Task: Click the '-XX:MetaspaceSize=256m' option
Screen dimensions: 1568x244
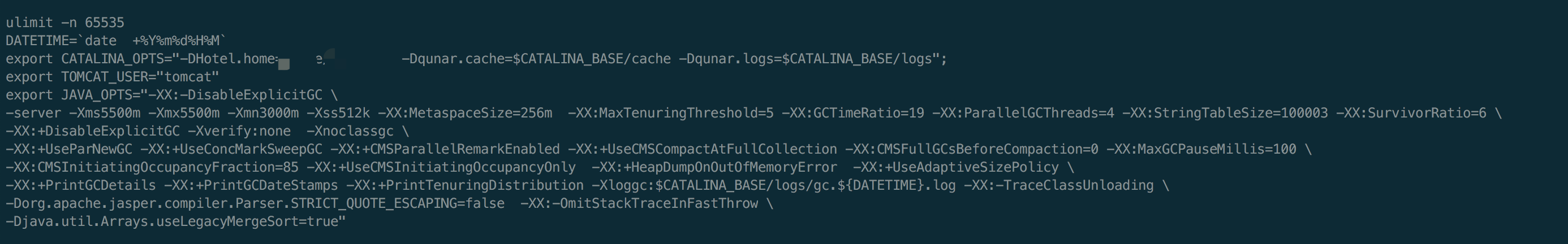Action: (465, 113)
